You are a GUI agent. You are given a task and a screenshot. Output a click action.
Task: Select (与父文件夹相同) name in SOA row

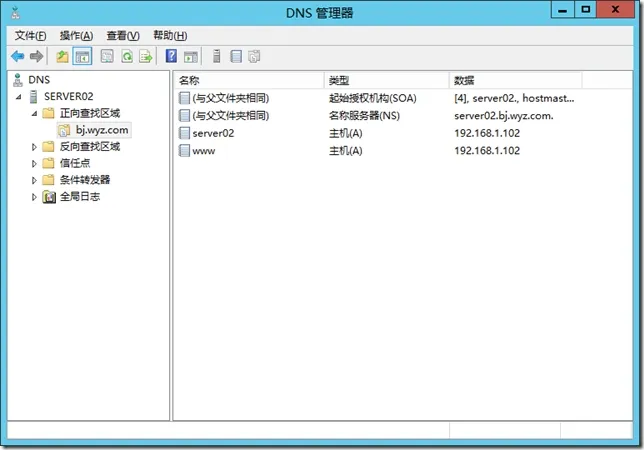pyautogui.click(x=230, y=98)
